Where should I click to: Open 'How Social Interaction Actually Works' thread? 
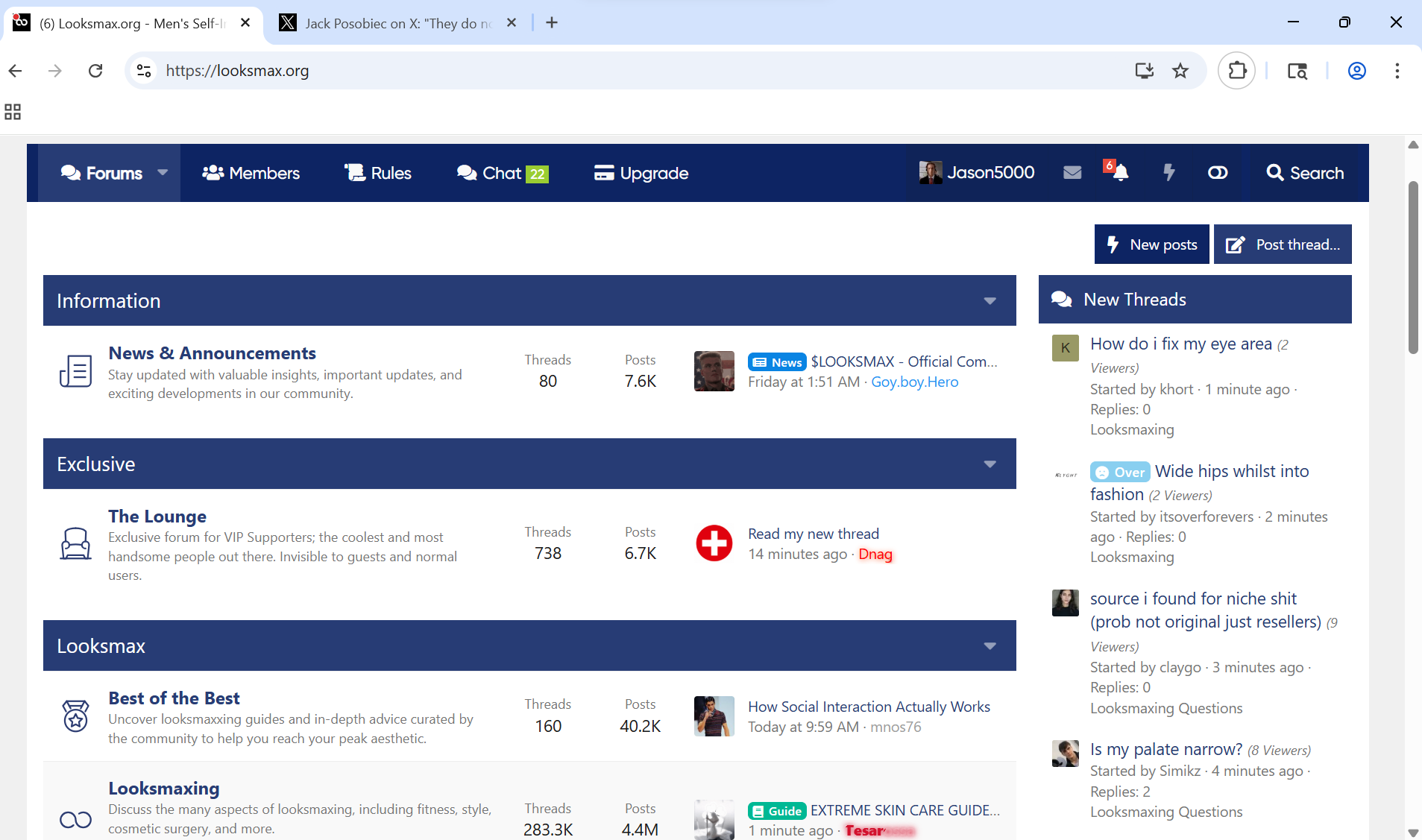tap(869, 707)
